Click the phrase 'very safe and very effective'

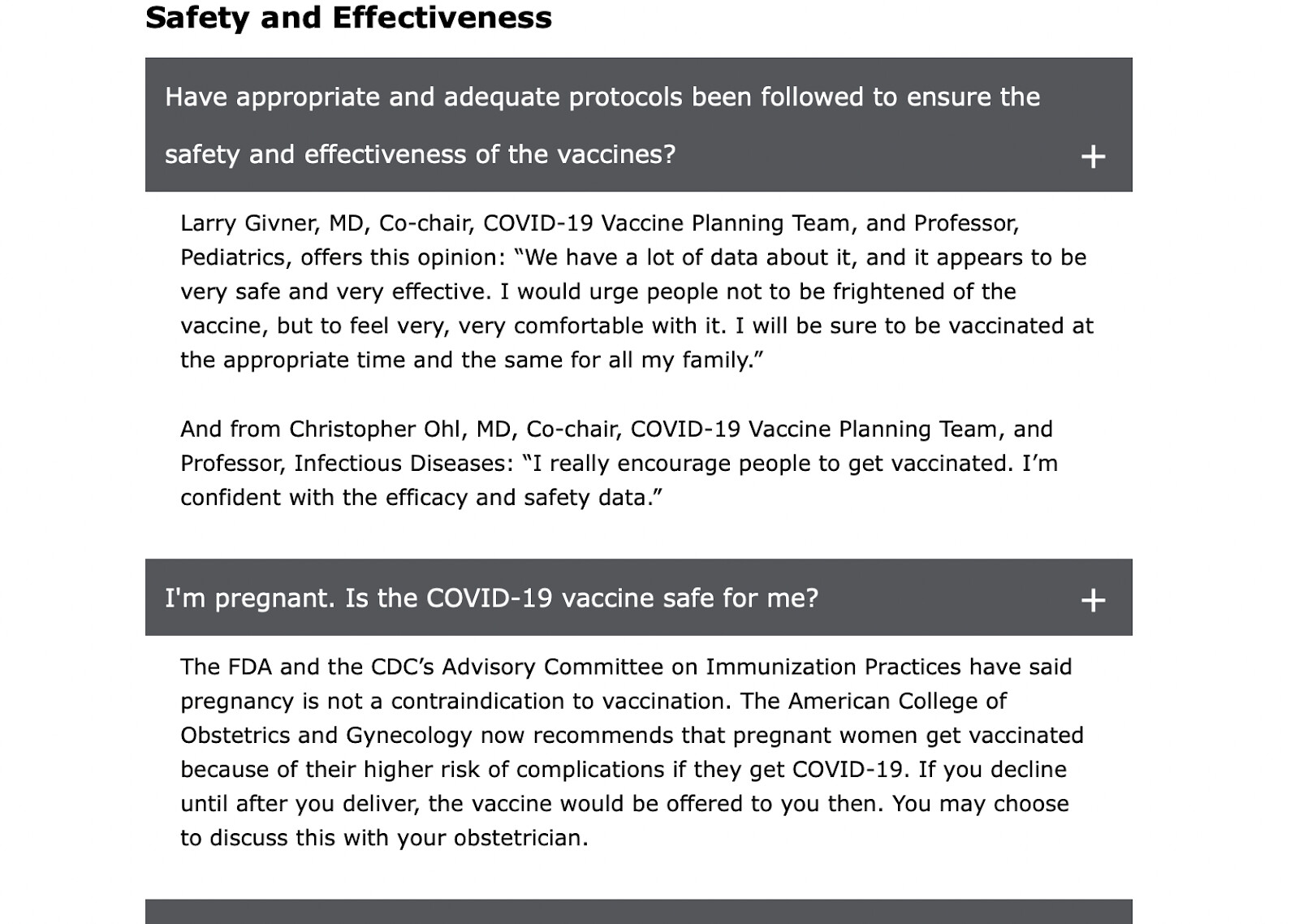333,291
